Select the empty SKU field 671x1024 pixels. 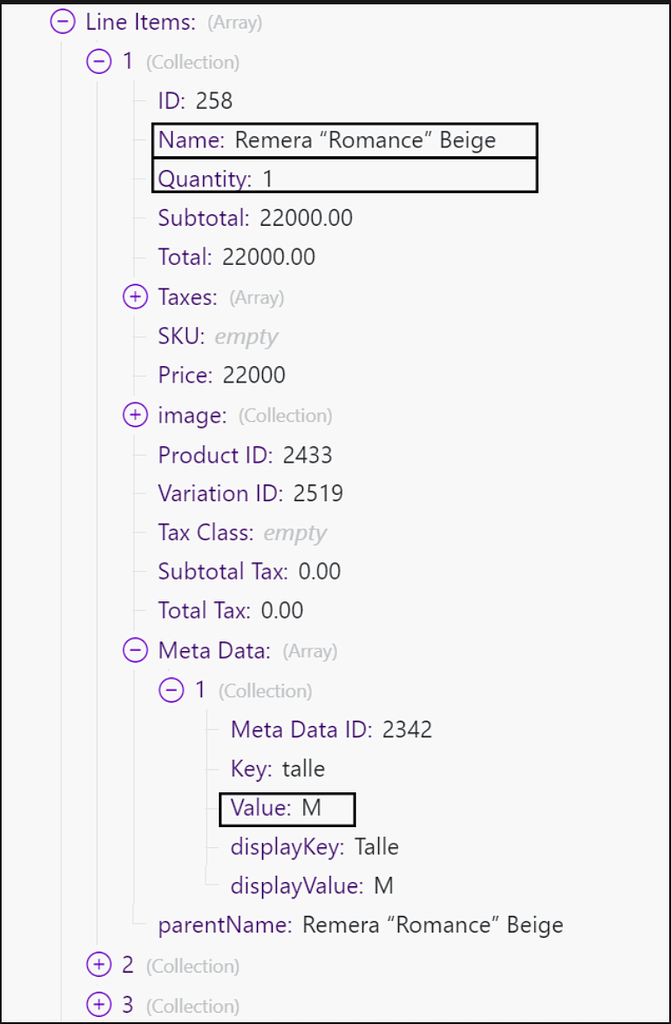(210, 336)
